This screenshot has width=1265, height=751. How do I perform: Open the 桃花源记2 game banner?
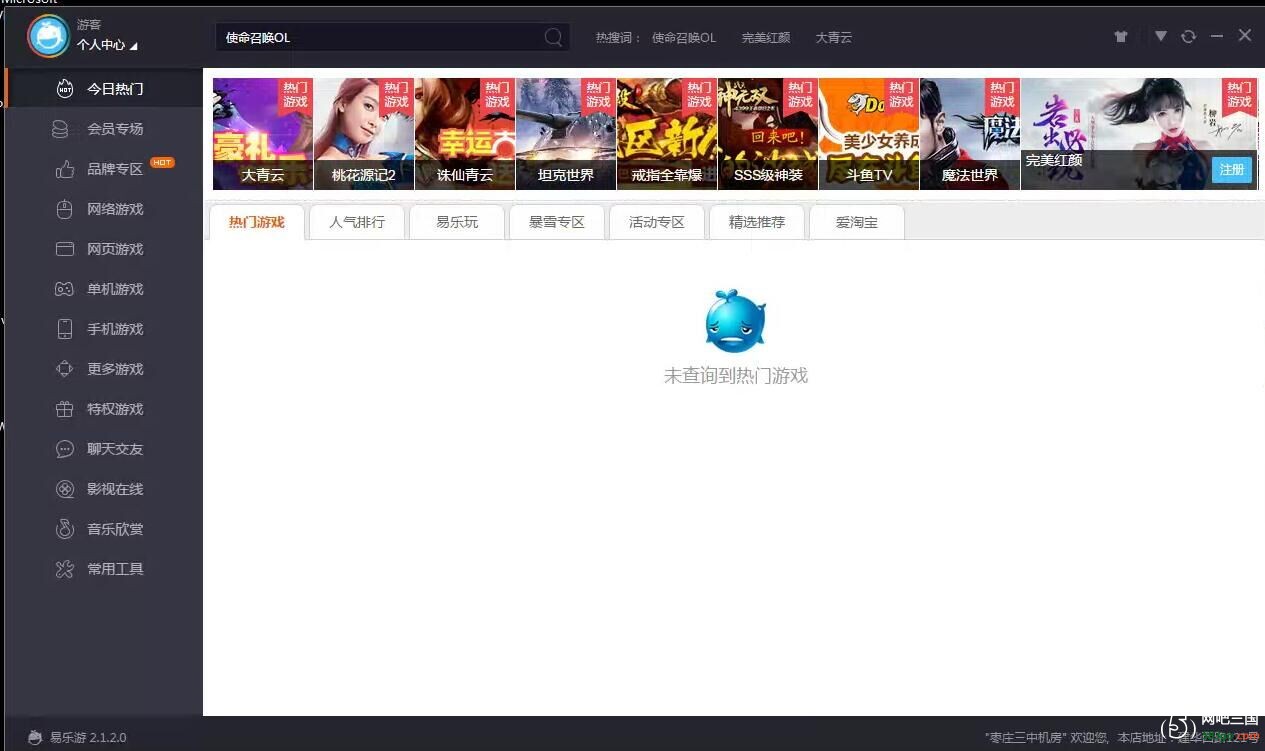point(364,134)
